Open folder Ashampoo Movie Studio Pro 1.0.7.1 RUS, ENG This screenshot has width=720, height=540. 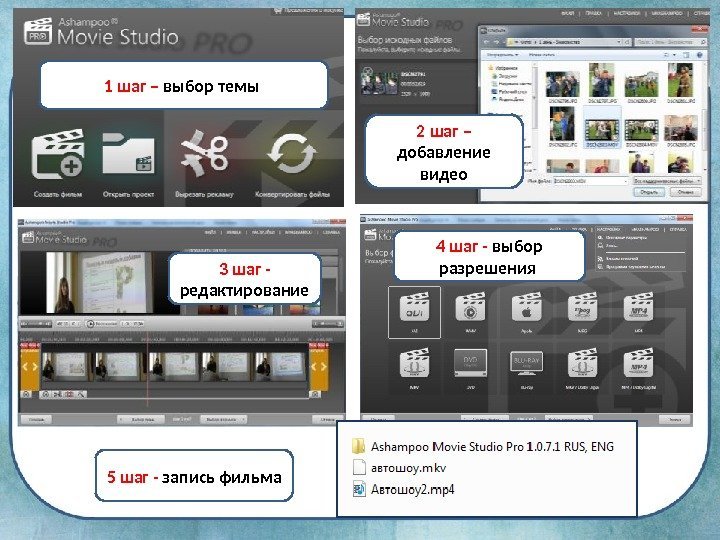[483, 446]
